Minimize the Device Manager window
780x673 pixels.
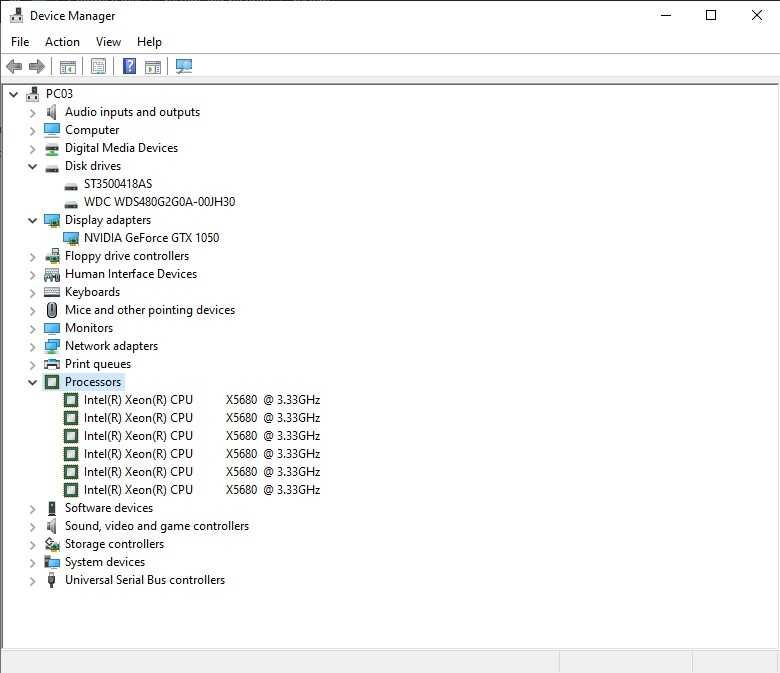666,15
